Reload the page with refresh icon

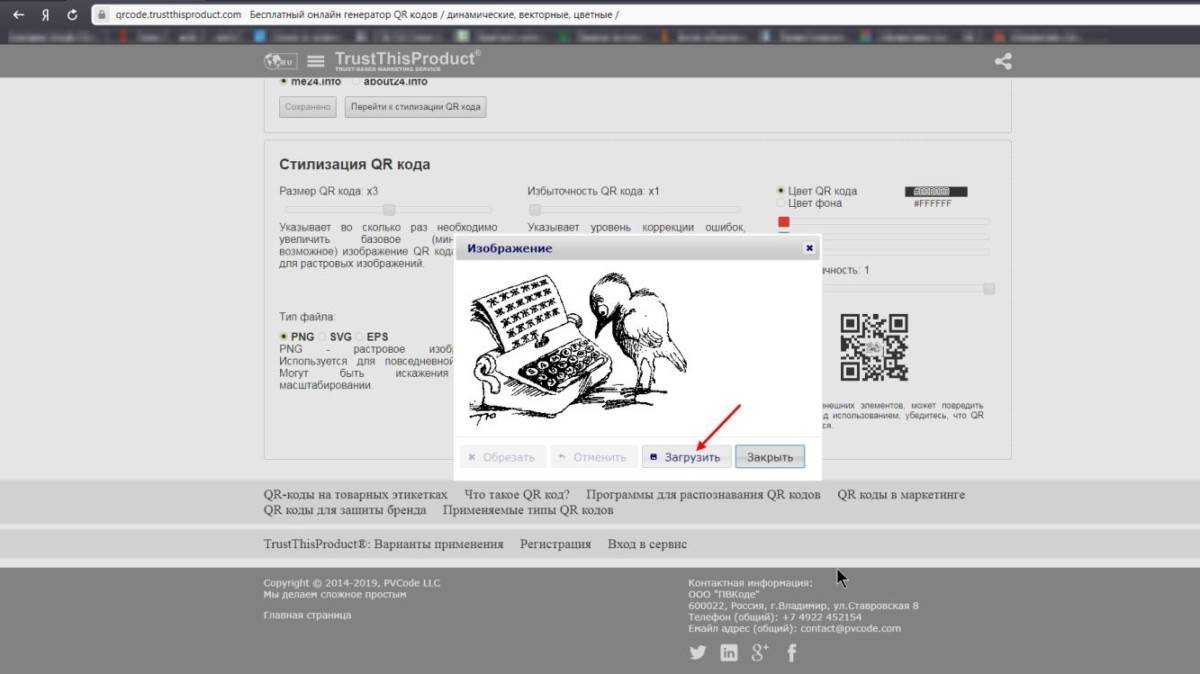[72, 15]
